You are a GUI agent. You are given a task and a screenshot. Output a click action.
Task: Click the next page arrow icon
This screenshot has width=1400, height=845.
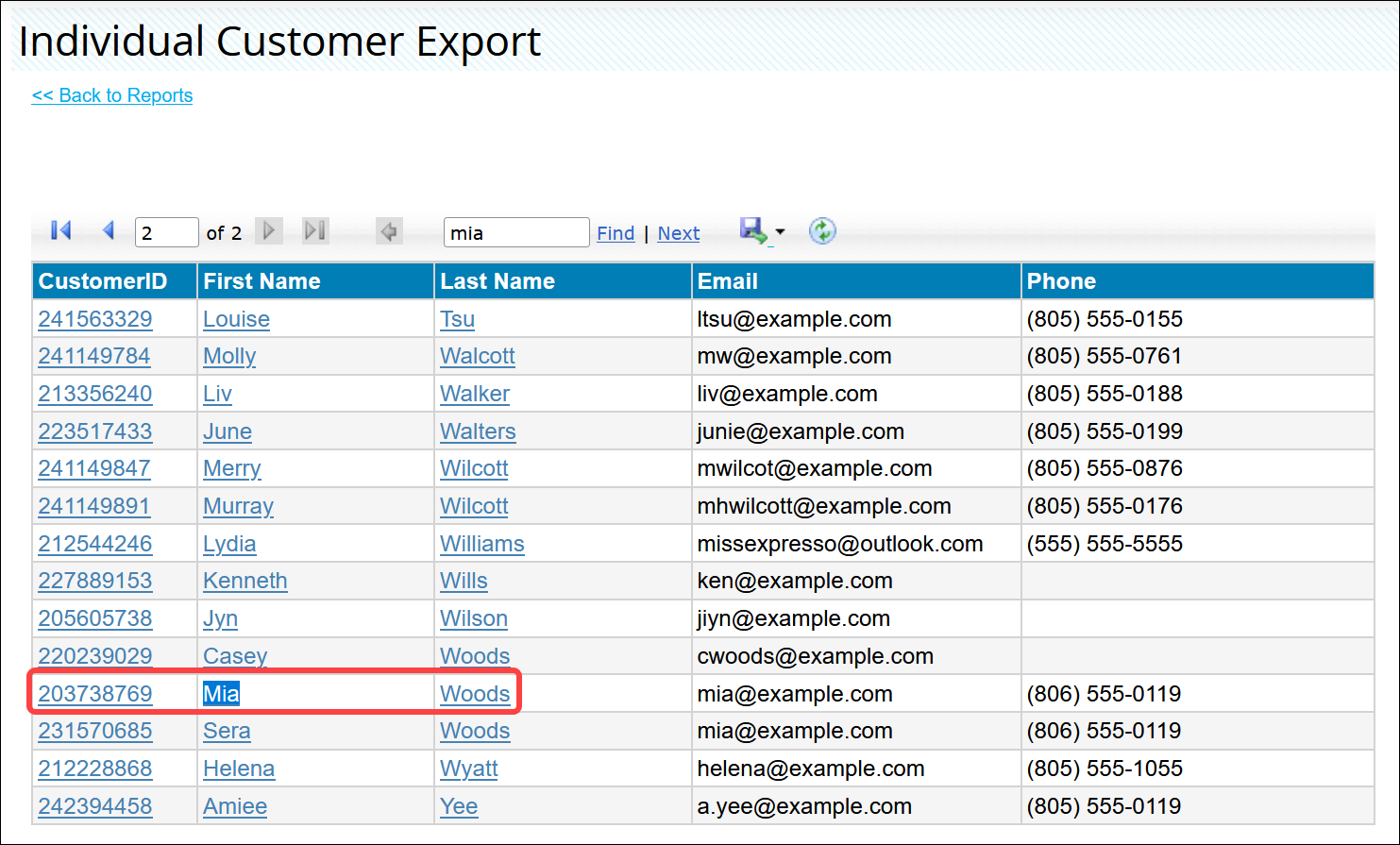[x=269, y=230]
